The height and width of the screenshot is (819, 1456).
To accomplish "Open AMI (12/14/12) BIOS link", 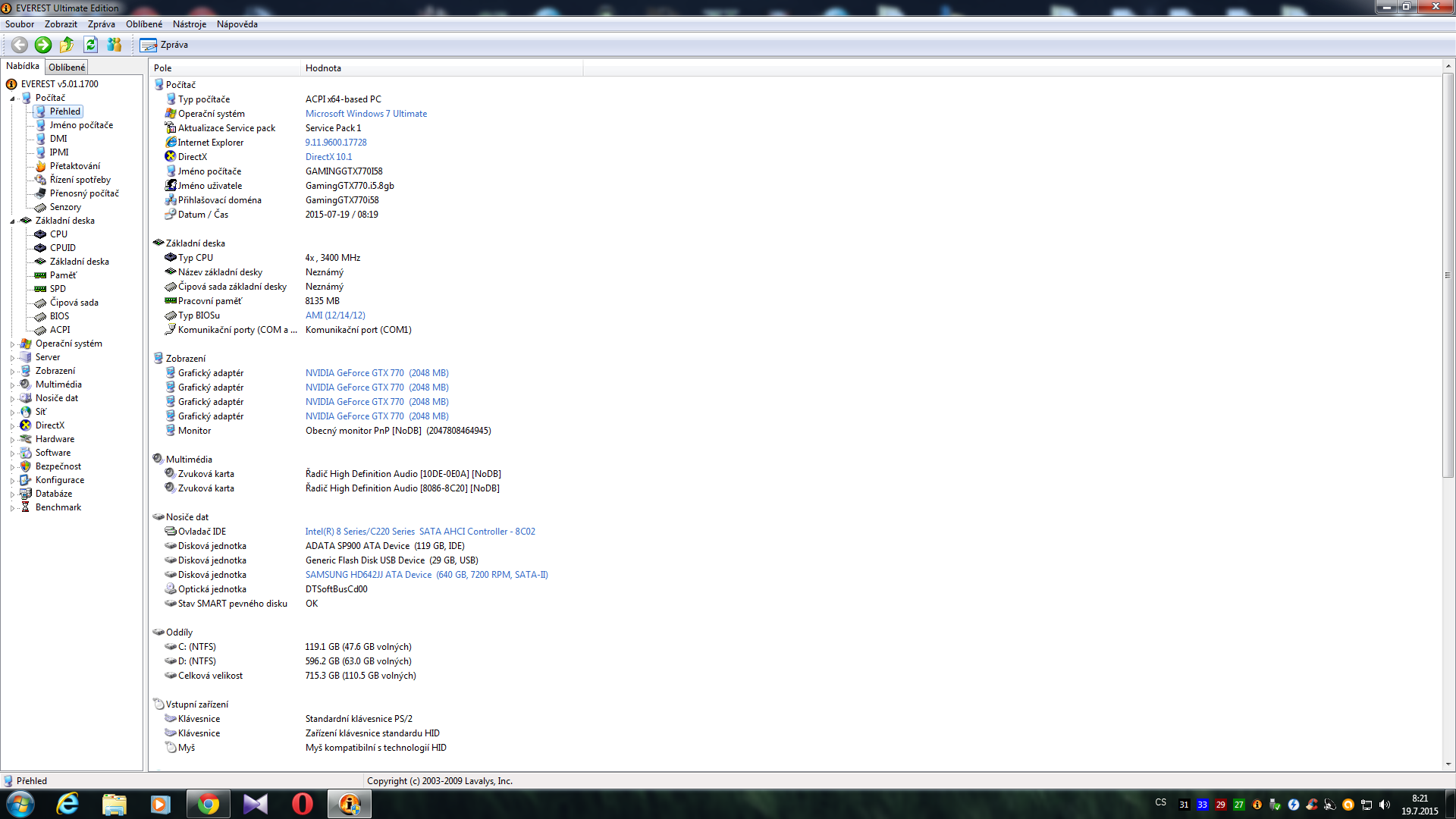I will pos(335,315).
